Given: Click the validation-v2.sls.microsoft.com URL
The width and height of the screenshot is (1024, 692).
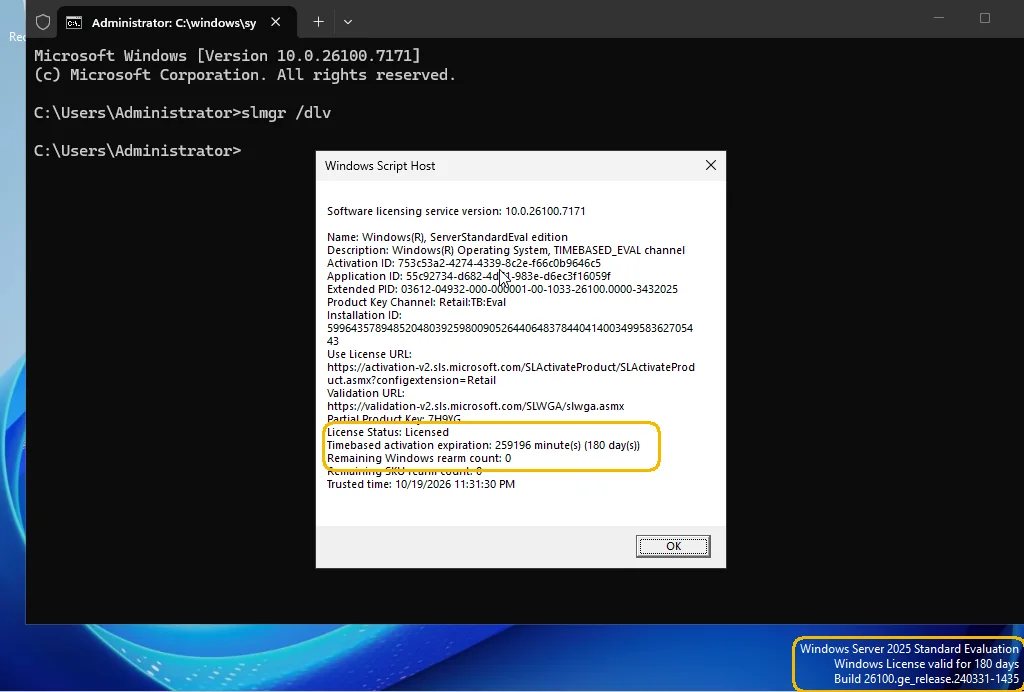Looking at the screenshot, I should pyautogui.click(x=475, y=406).
